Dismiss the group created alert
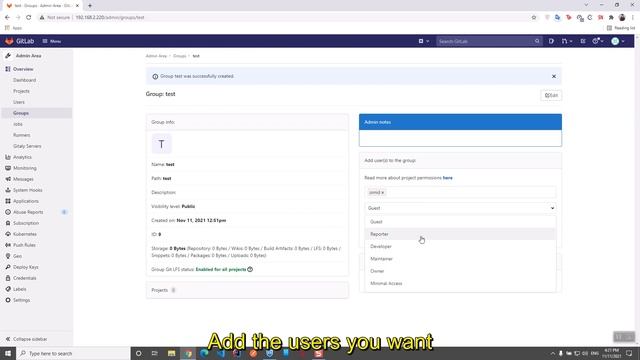 554,76
